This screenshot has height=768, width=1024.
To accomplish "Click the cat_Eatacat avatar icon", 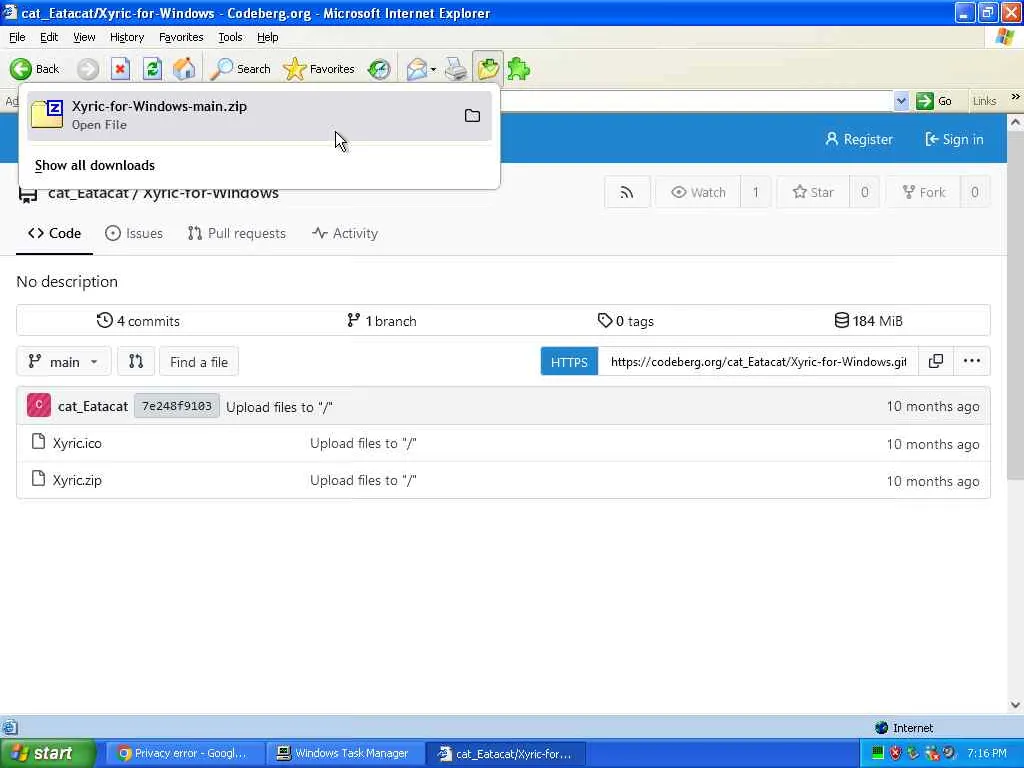I will click(39, 406).
